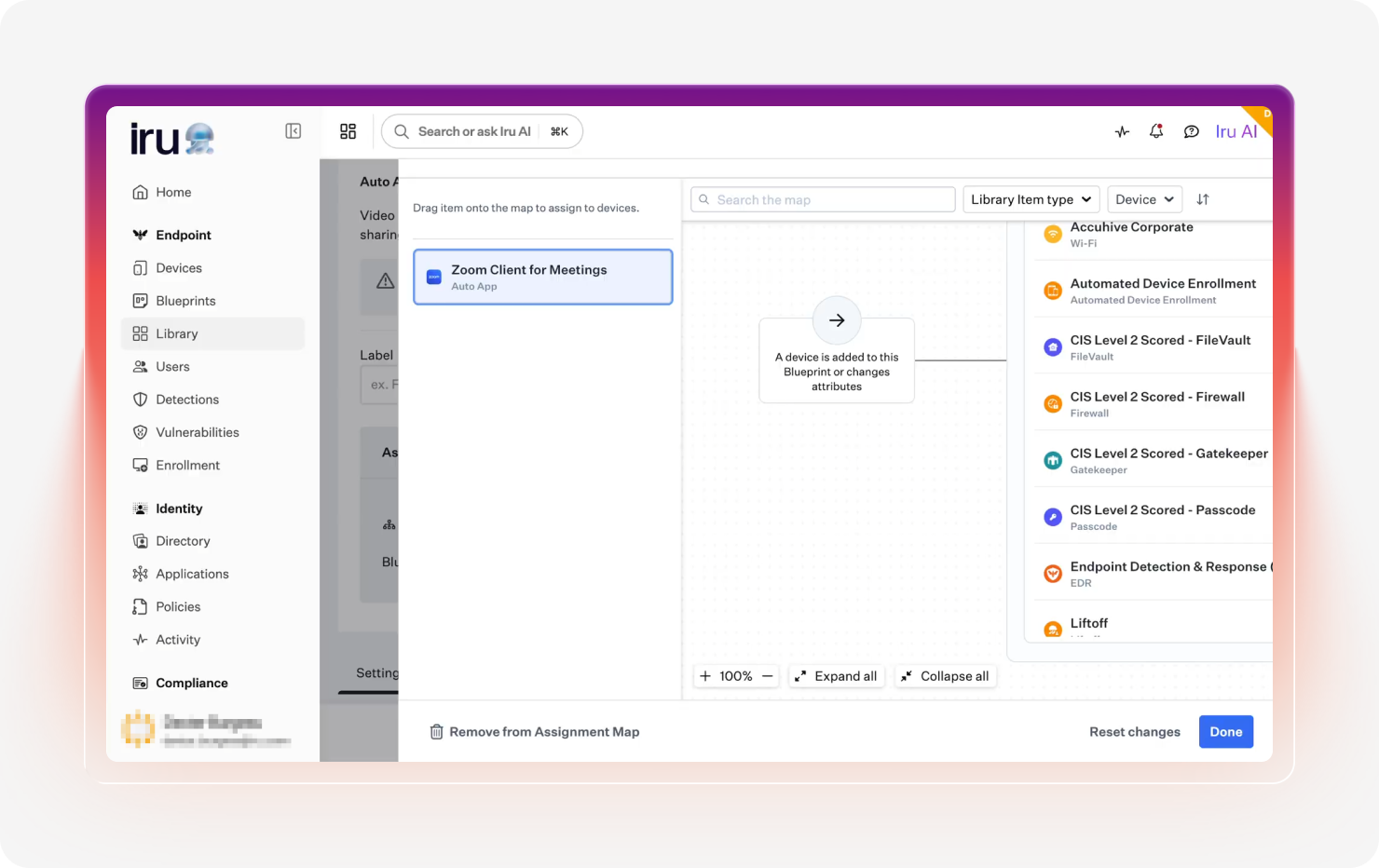Click the Done button
This screenshot has width=1379, height=868.
coord(1226,732)
